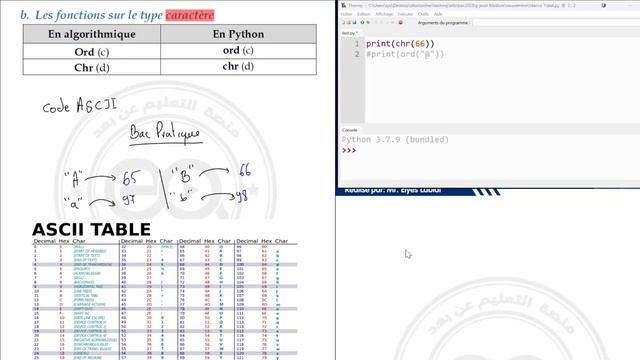
Task: Click line number 2 in editor gutter
Action: pos(357,54)
